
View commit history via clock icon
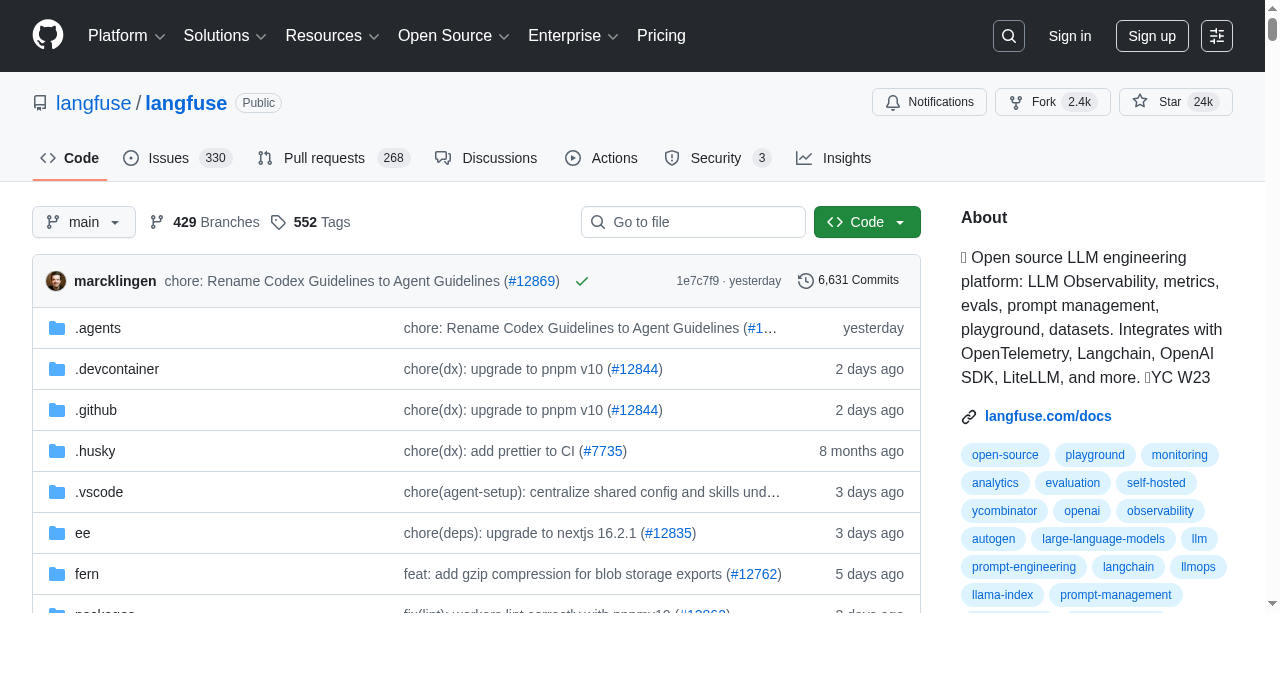pyautogui.click(x=805, y=281)
